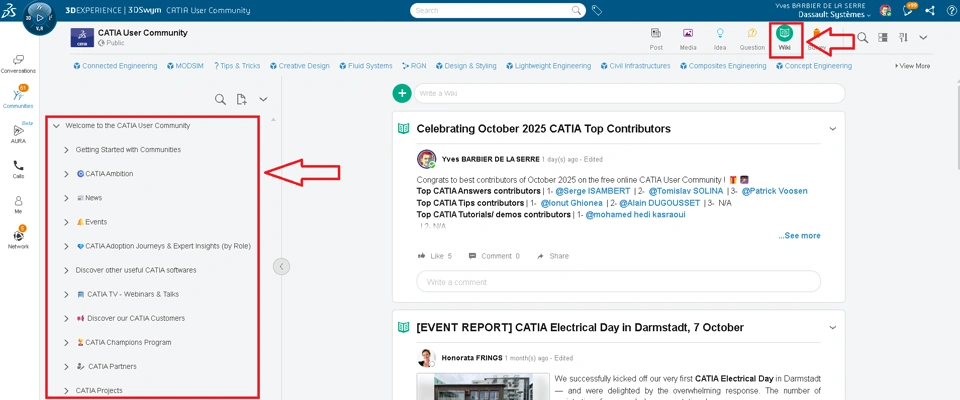The image size is (960, 400).
Task: Expand the Events tree node
Action: coord(66,222)
